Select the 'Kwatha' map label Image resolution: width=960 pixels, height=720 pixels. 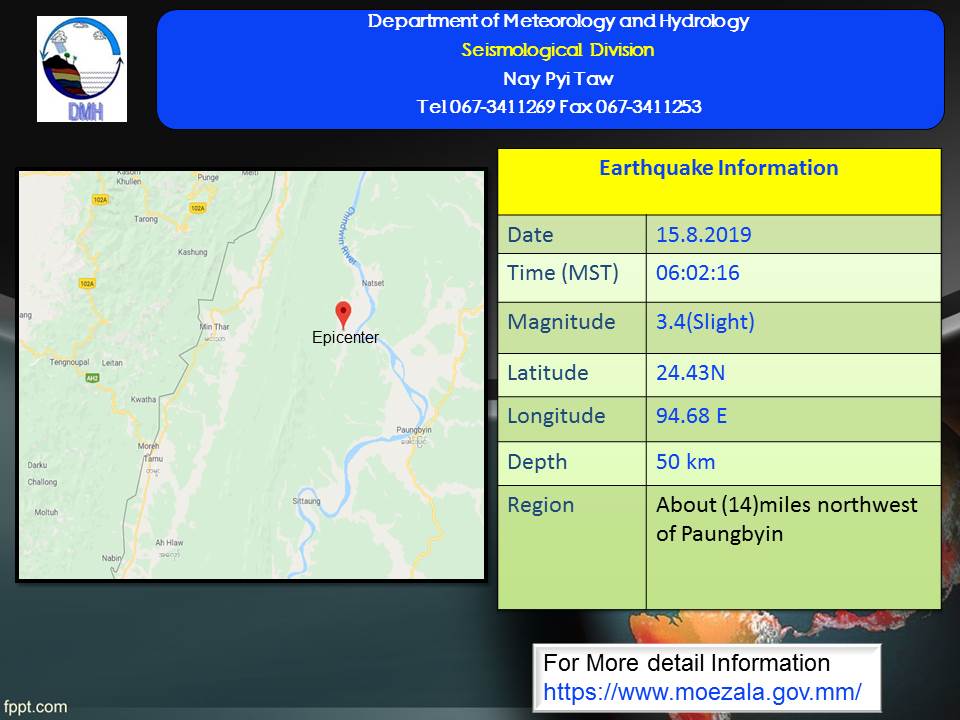pyautogui.click(x=143, y=399)
